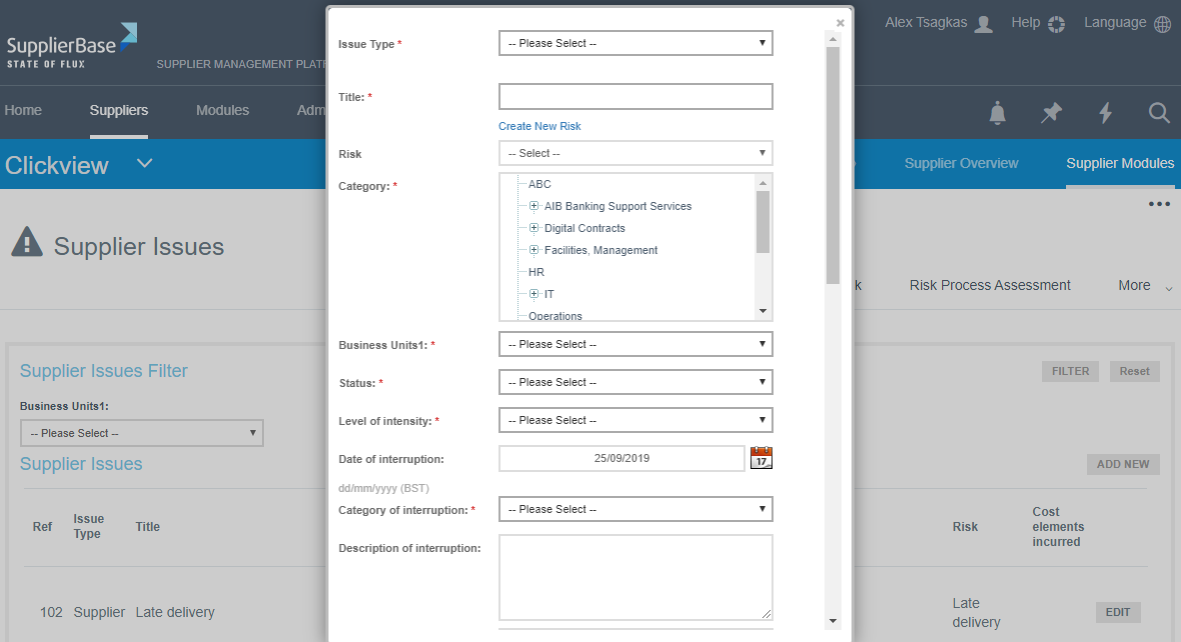Screen dimensions: 1181x642
Task: Click the ADD NEW button
Action: tap(1122, 464)
